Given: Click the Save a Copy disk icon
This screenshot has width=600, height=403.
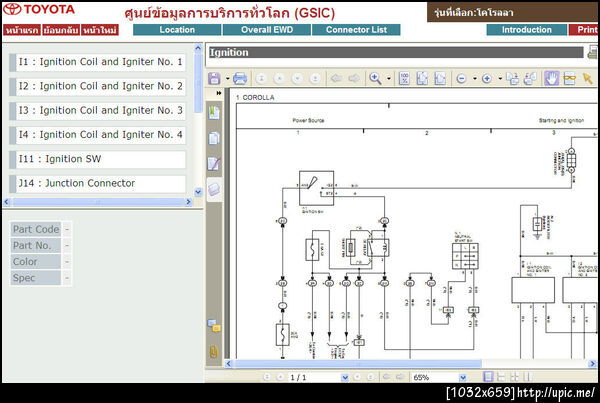Looking at the screenshot, I should [214, 78].
